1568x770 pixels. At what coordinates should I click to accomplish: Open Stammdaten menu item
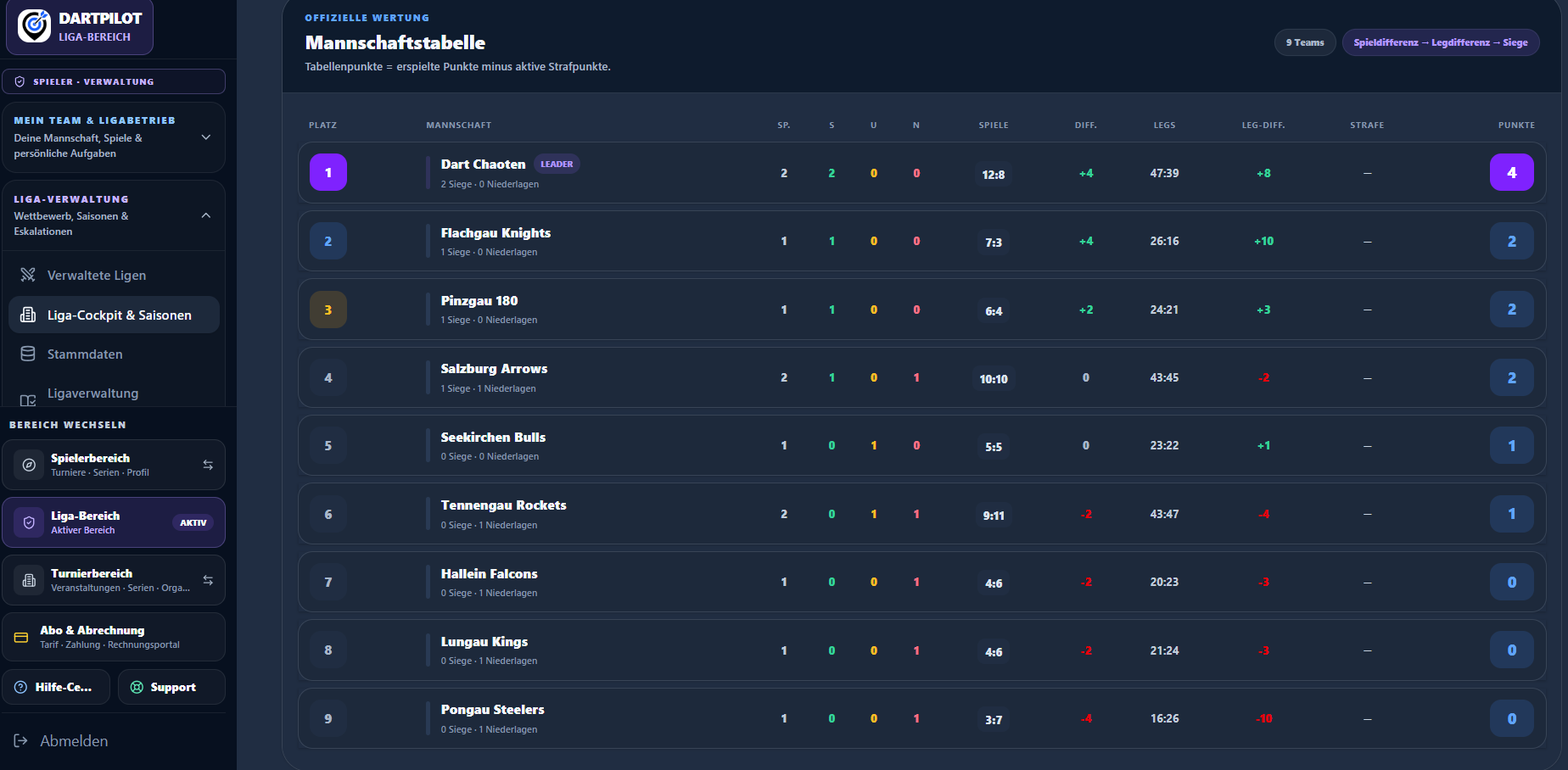click(x=114, y=354)
